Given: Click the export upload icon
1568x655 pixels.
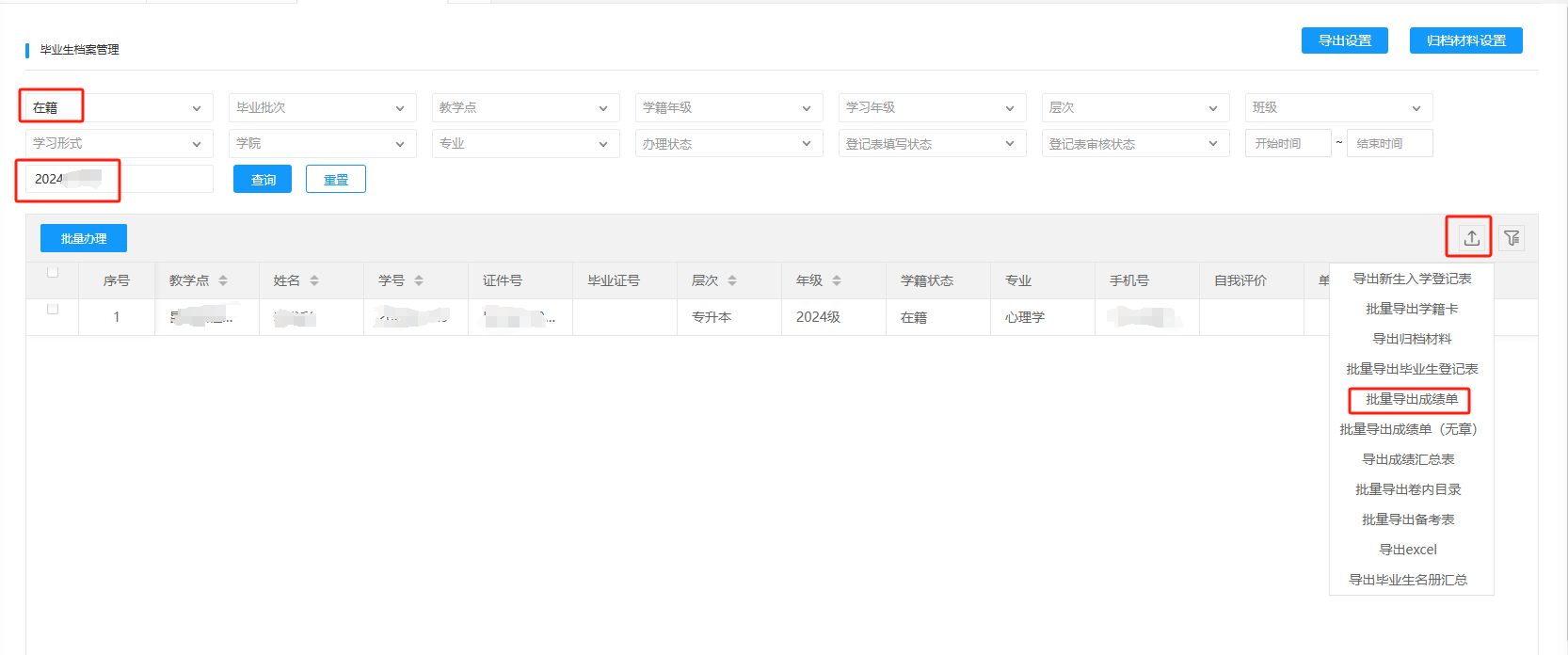Looking at the screenshot, I should pos(1471,238).
